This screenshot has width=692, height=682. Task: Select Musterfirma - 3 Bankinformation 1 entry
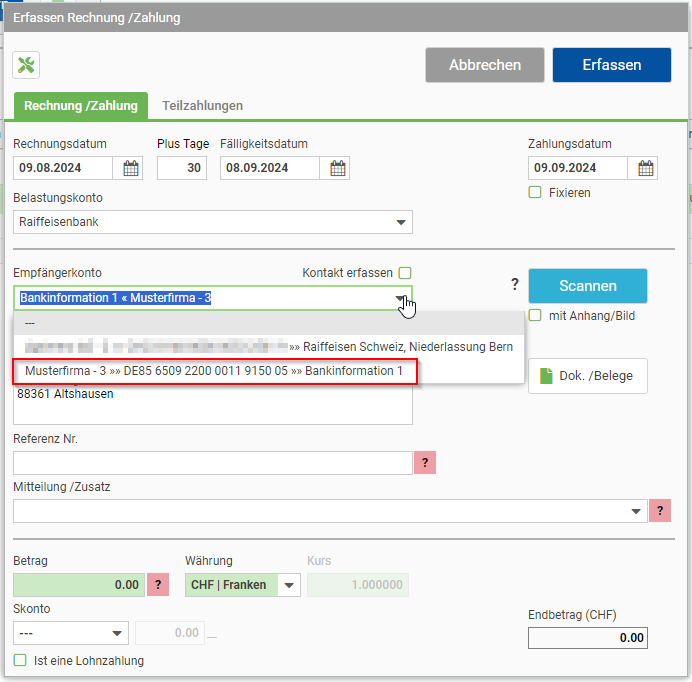click(x=214, y=371)
